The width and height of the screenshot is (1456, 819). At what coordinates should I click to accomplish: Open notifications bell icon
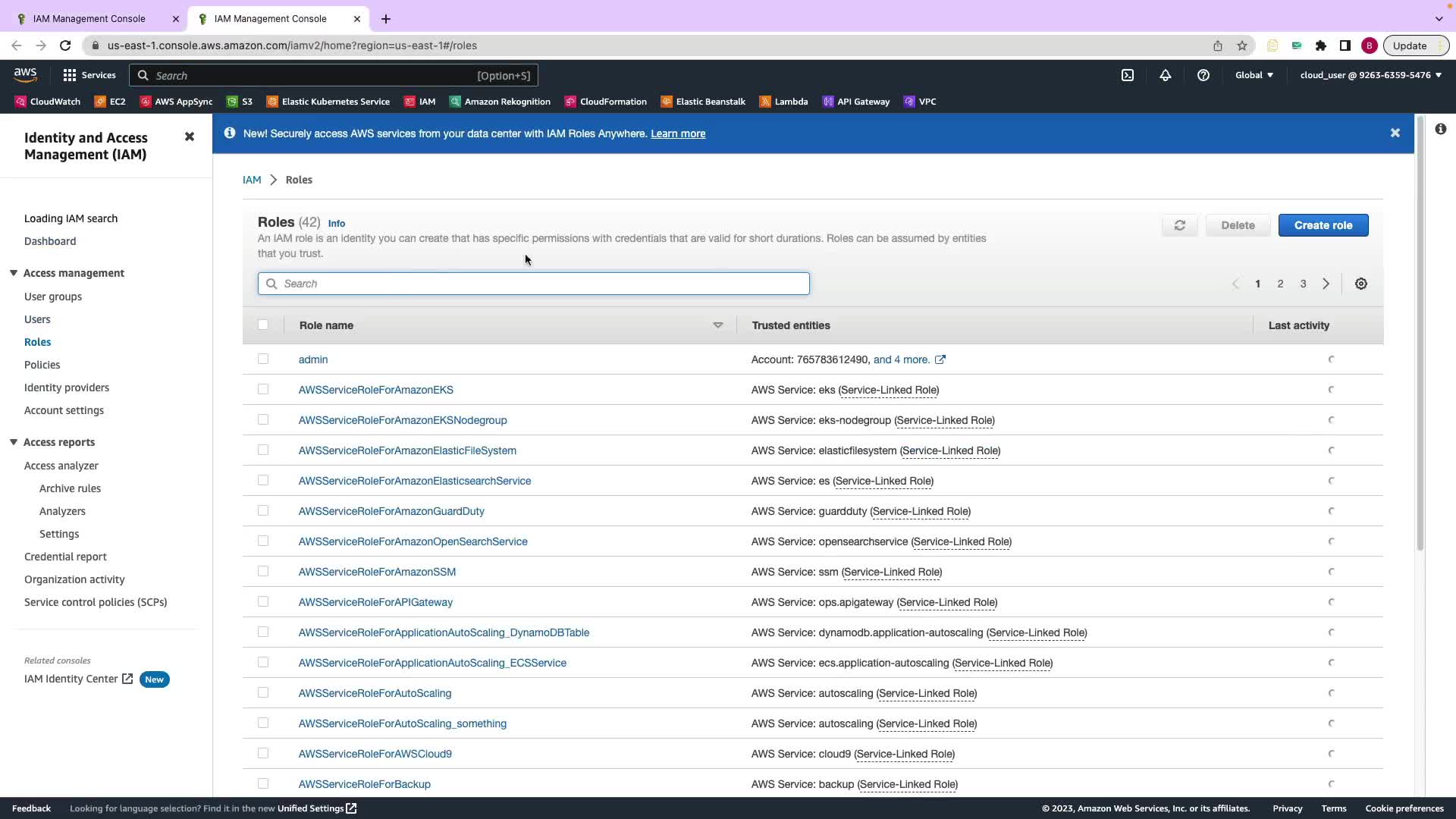coord(1166,75)
